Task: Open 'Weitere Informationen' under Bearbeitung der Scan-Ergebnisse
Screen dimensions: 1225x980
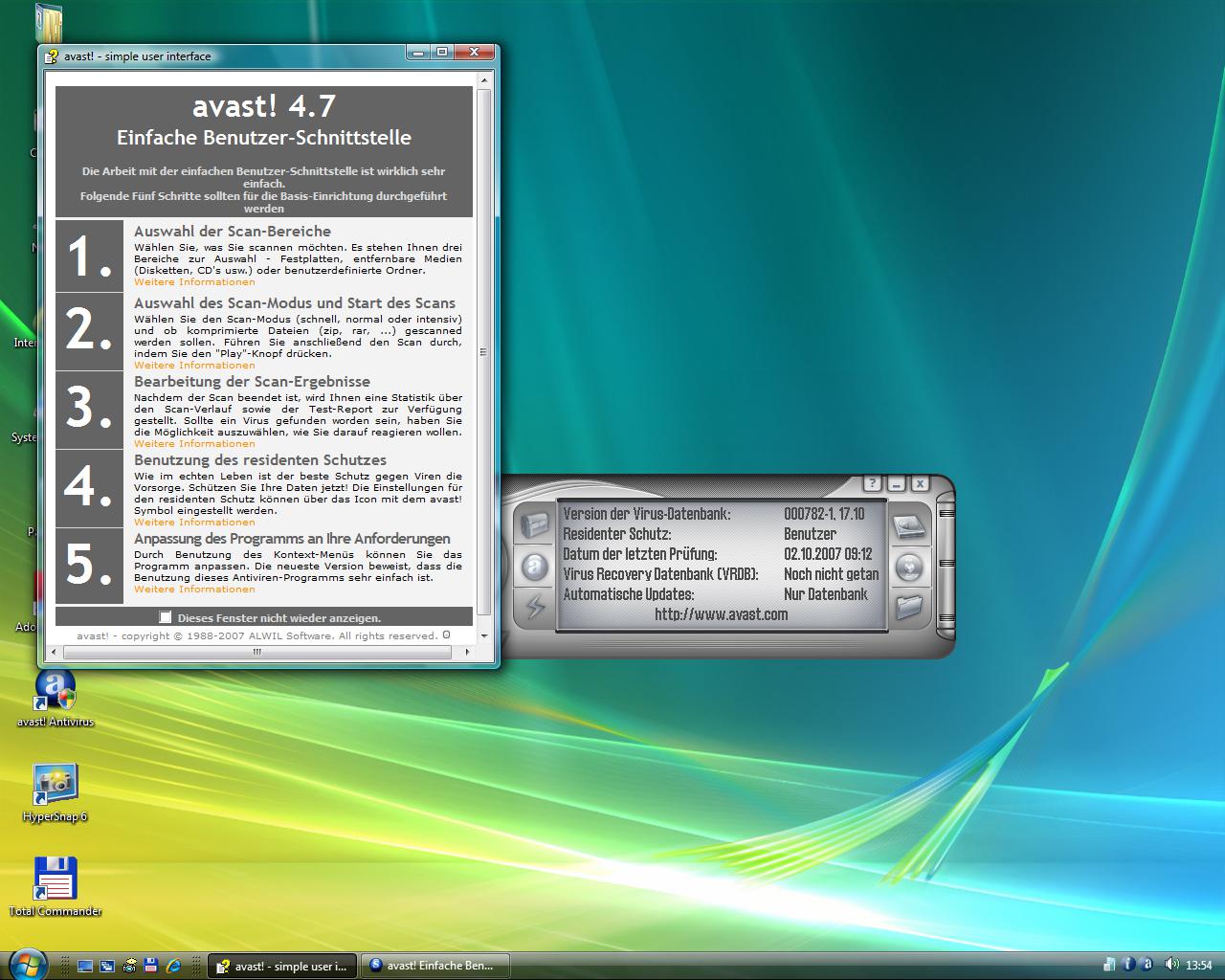Action: click(x=194, y=444)
